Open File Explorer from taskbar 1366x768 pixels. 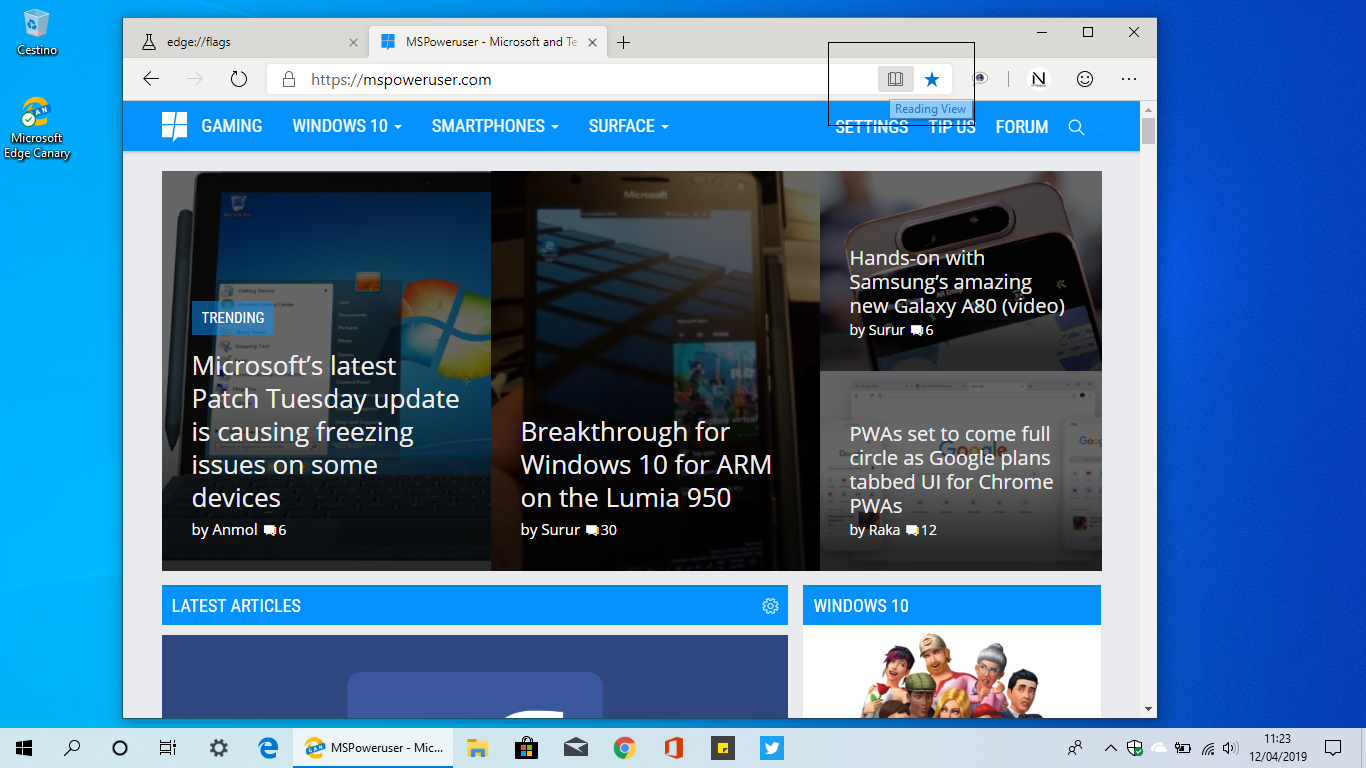click(477, 747)
